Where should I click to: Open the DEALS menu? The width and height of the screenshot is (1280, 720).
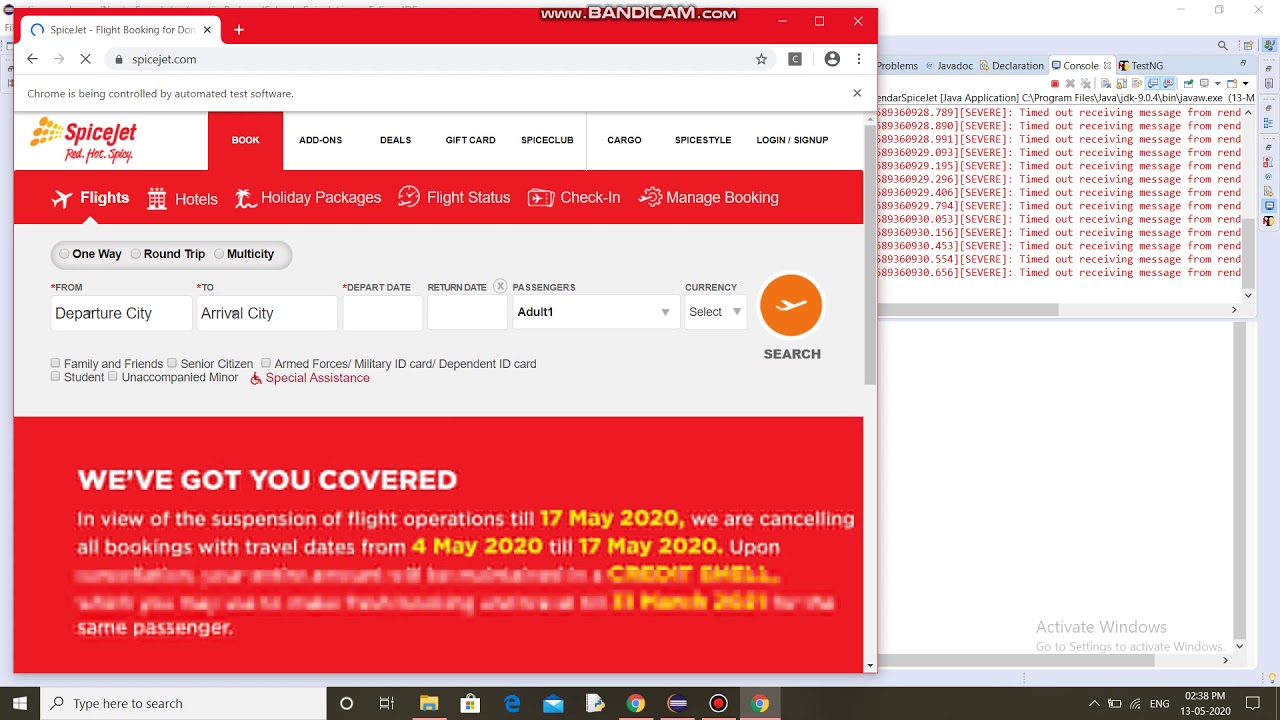click(395, 140)
